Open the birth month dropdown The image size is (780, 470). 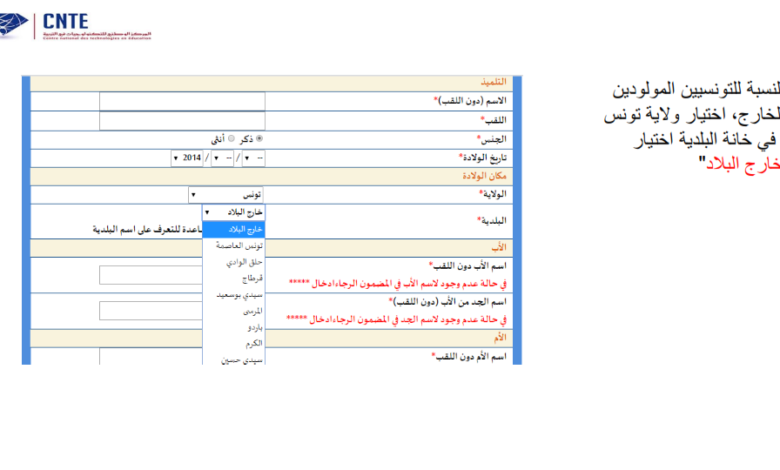tap(222, 158)
